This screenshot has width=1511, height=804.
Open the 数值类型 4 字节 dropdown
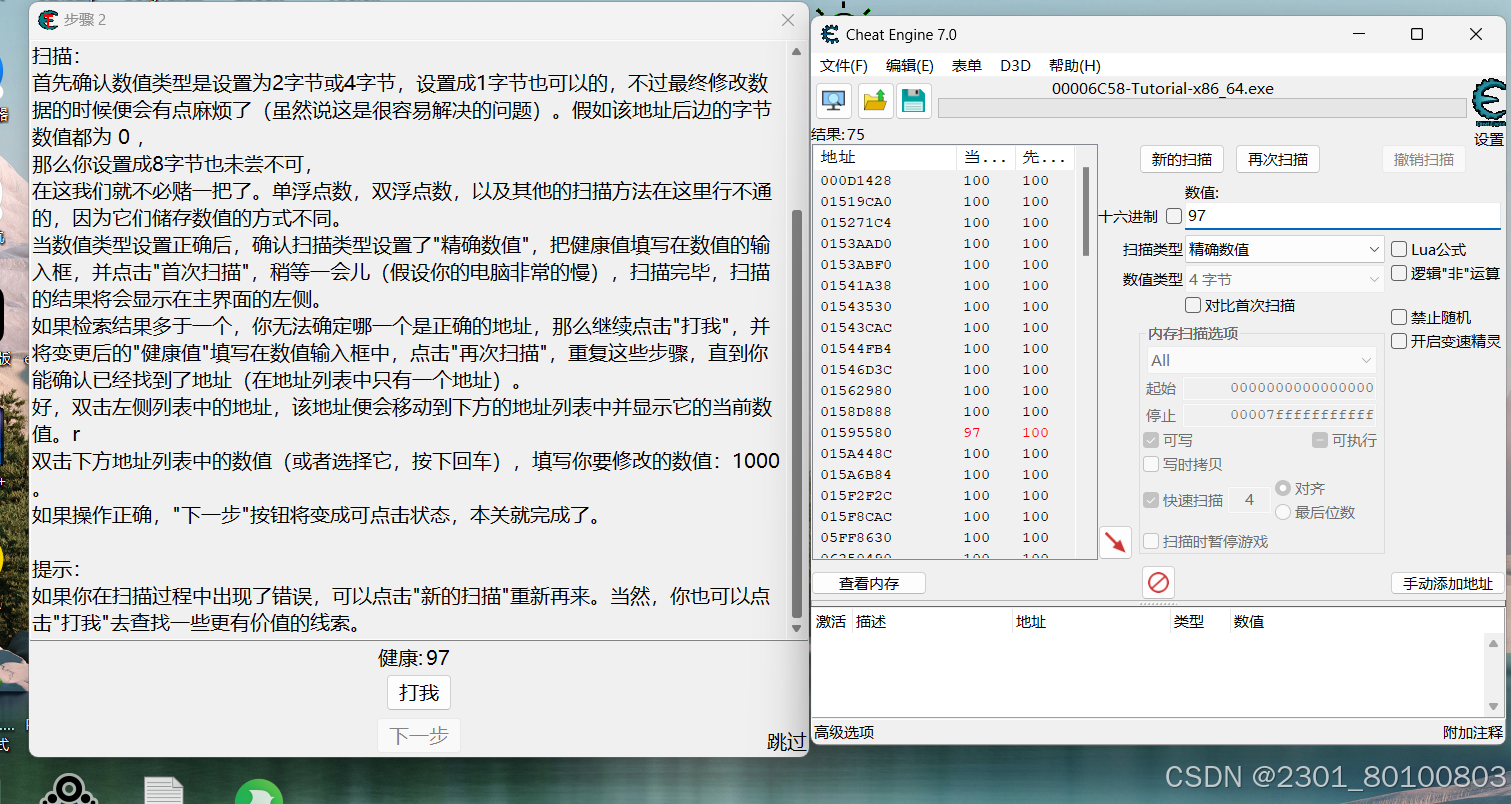(x=1284, y=280)
